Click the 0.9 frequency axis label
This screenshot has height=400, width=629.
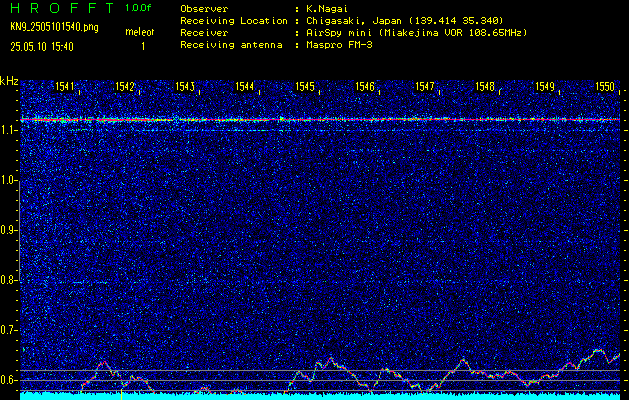(7, 230)
